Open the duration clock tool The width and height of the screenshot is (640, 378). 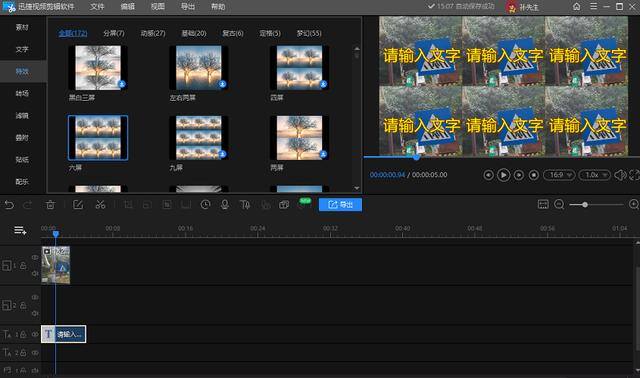[x=205, y=205]
